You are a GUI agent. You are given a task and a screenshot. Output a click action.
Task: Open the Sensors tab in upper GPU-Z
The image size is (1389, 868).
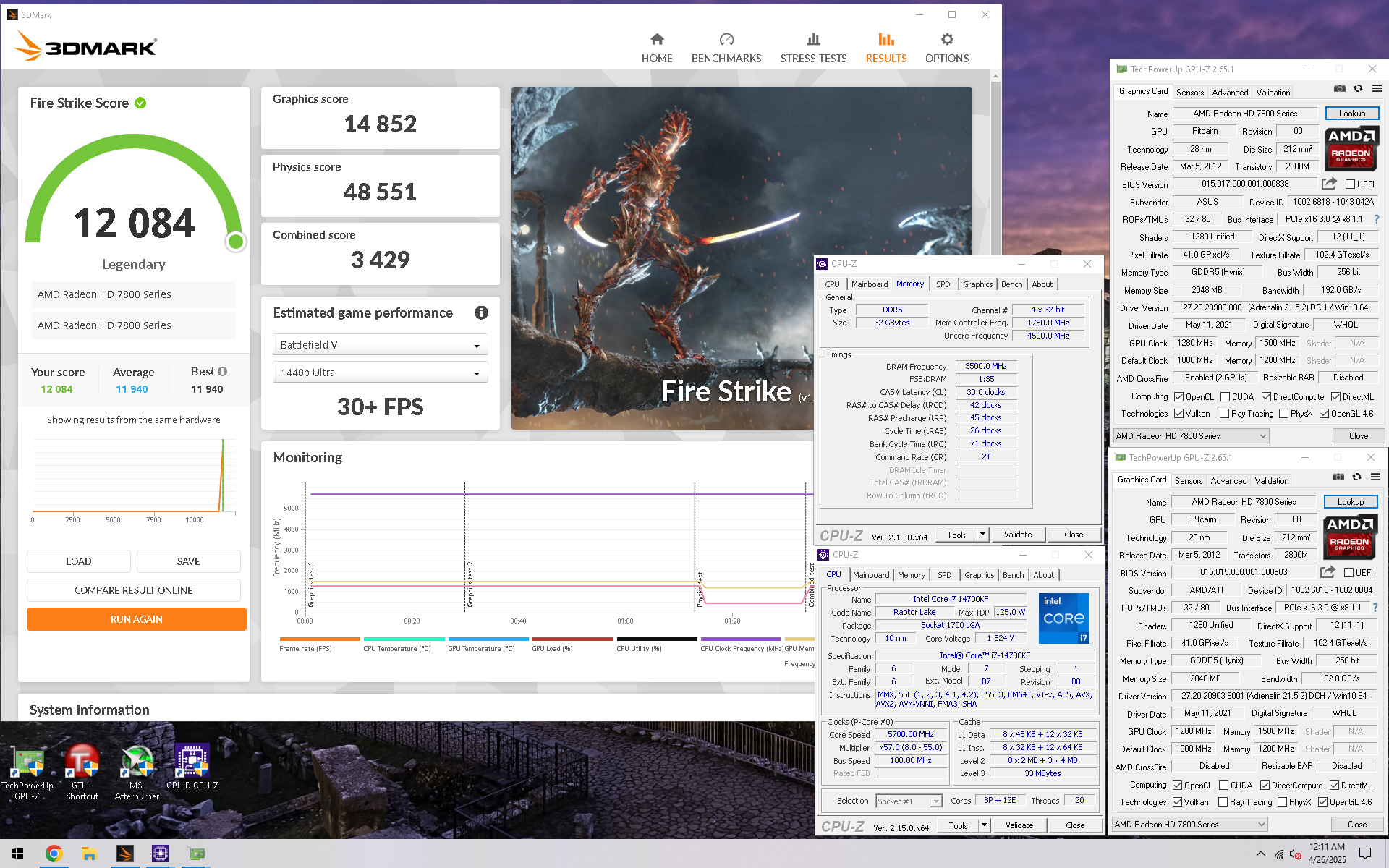1190,93
